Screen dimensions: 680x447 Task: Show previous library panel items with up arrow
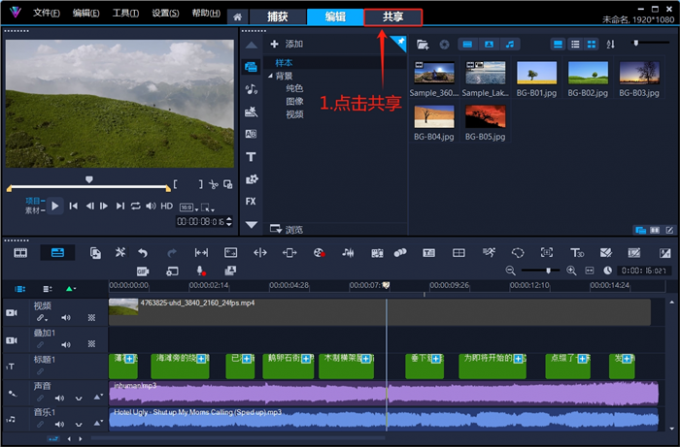point(252,45)
